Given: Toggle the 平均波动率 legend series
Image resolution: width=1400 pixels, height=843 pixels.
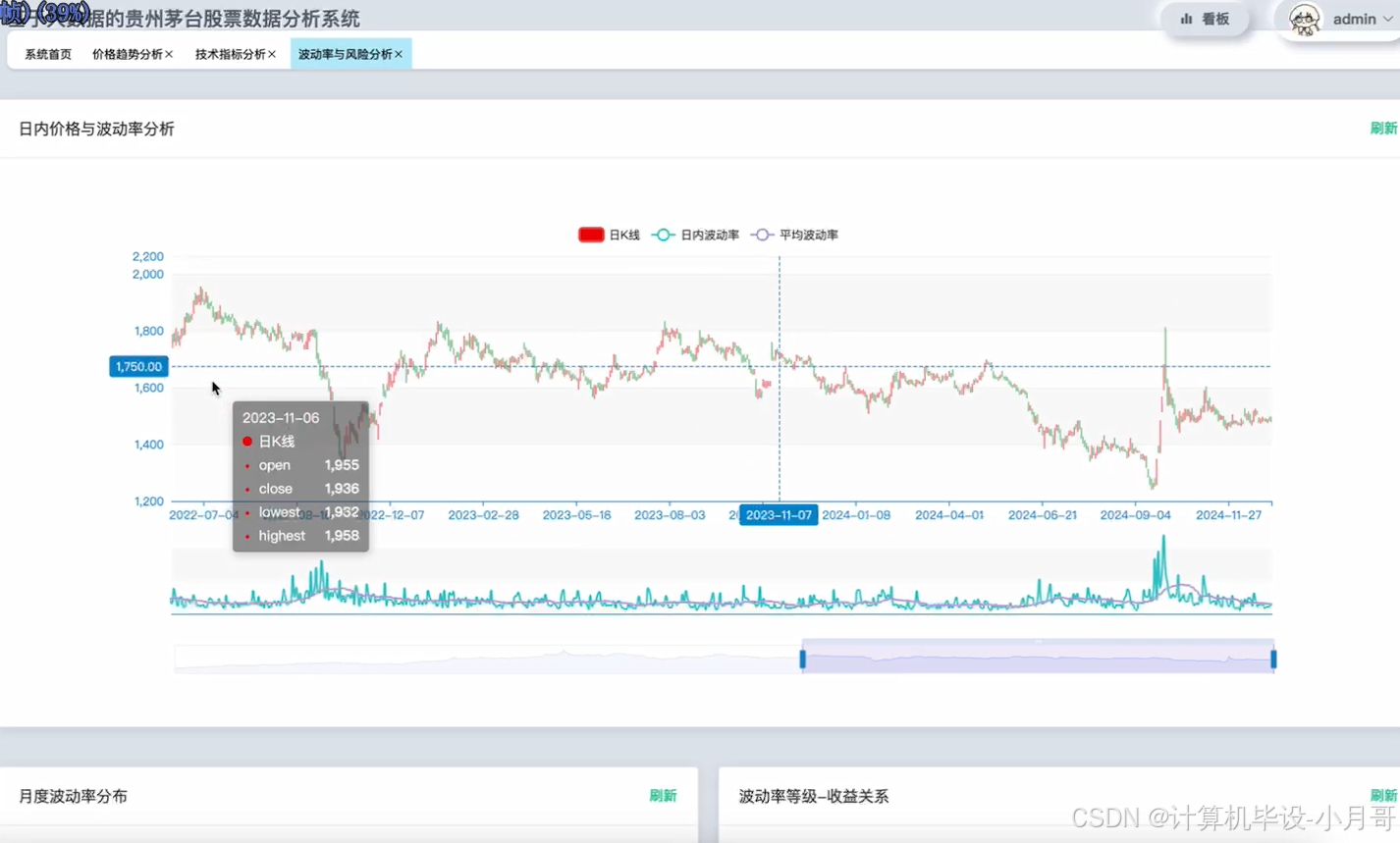Looking at the screenshot, I should pyautogui.click(x=794, y=235).
